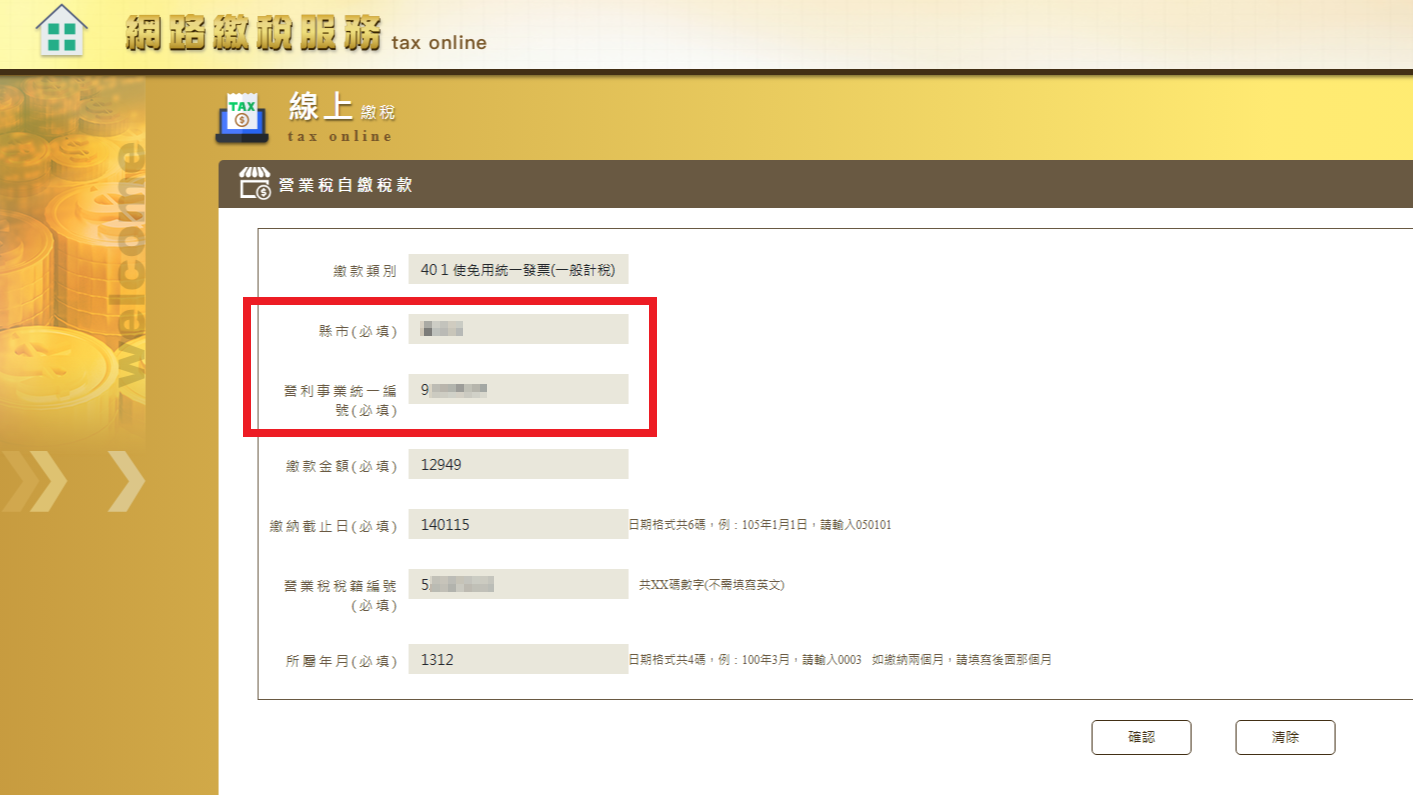Screen dimensions: 1413x795
Task: Click the 所屬年月 field containing 1312
Action: (x=518, y=659)
